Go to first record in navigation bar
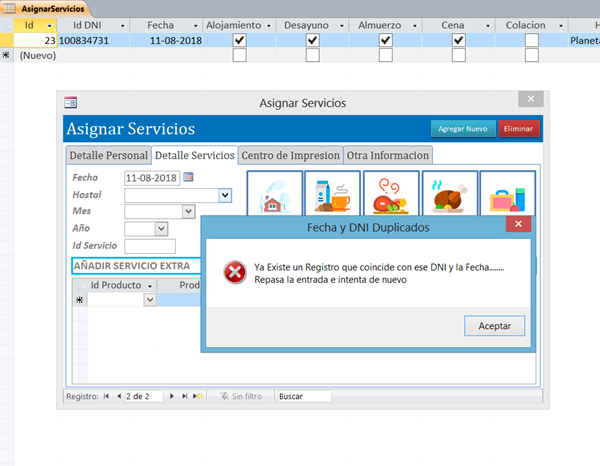600x466 pixels. point(106,396)
